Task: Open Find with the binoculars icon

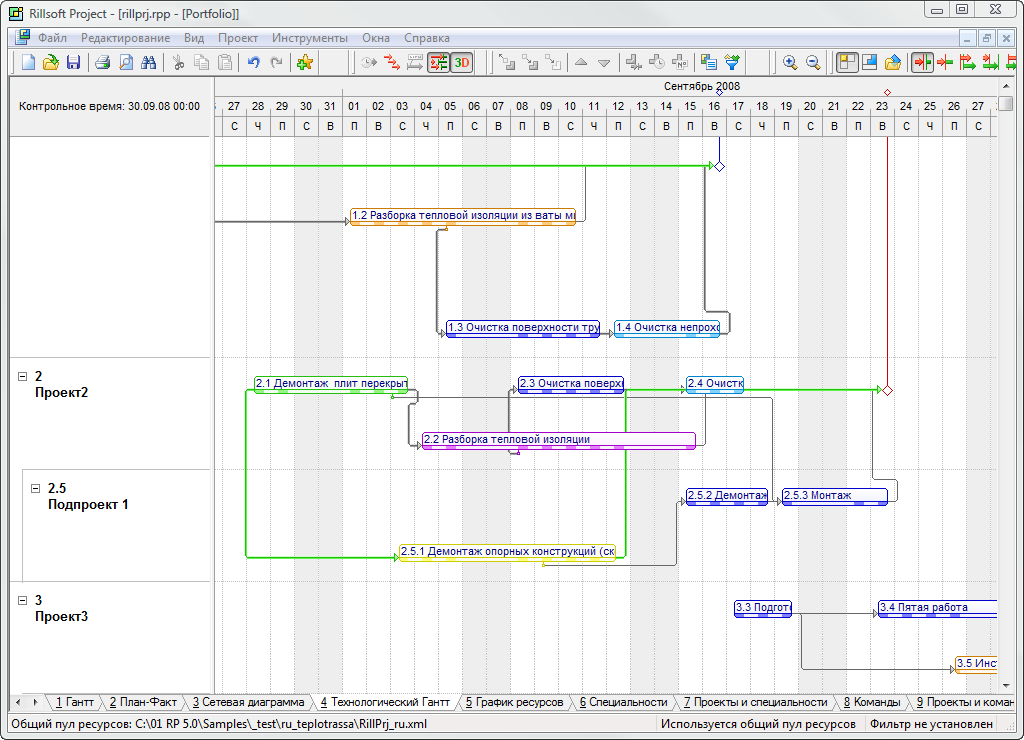Action: 149,62
